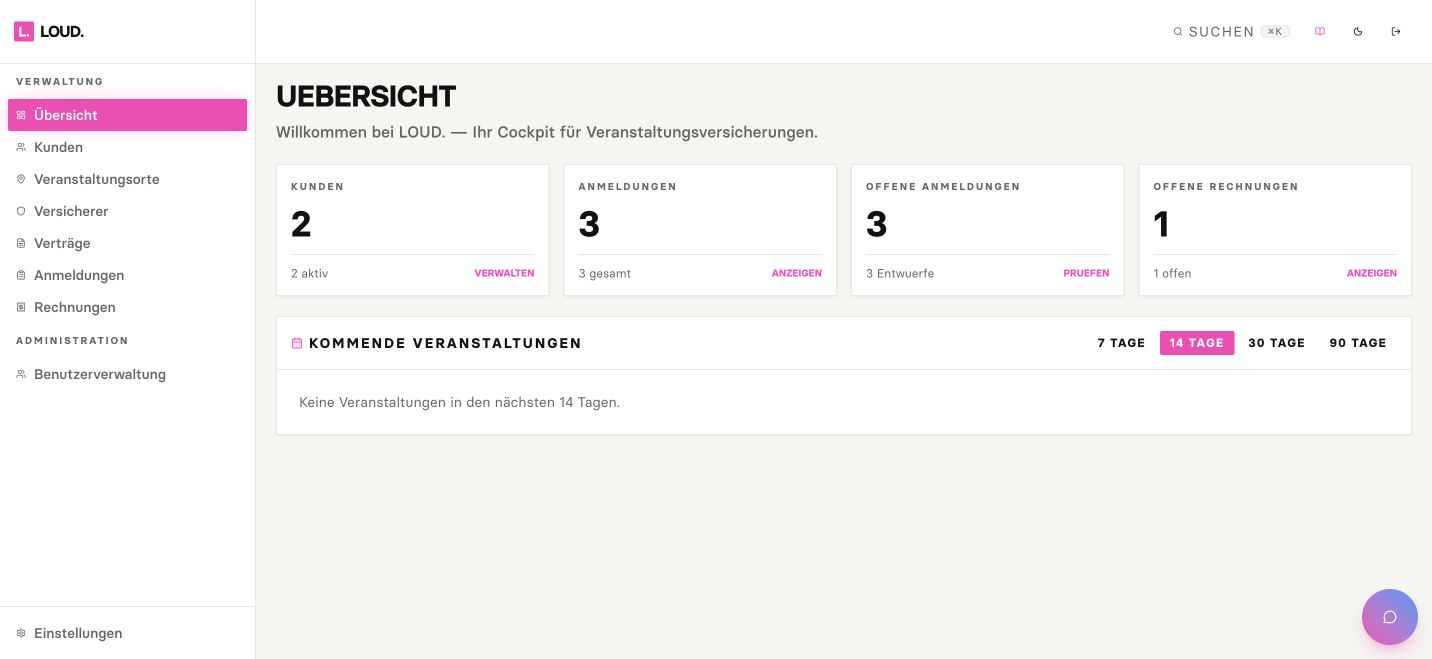Open Einstellungen at the bottom of the sidebar
This screenshot has width=1432, height=659.
[x=127, y=633]
